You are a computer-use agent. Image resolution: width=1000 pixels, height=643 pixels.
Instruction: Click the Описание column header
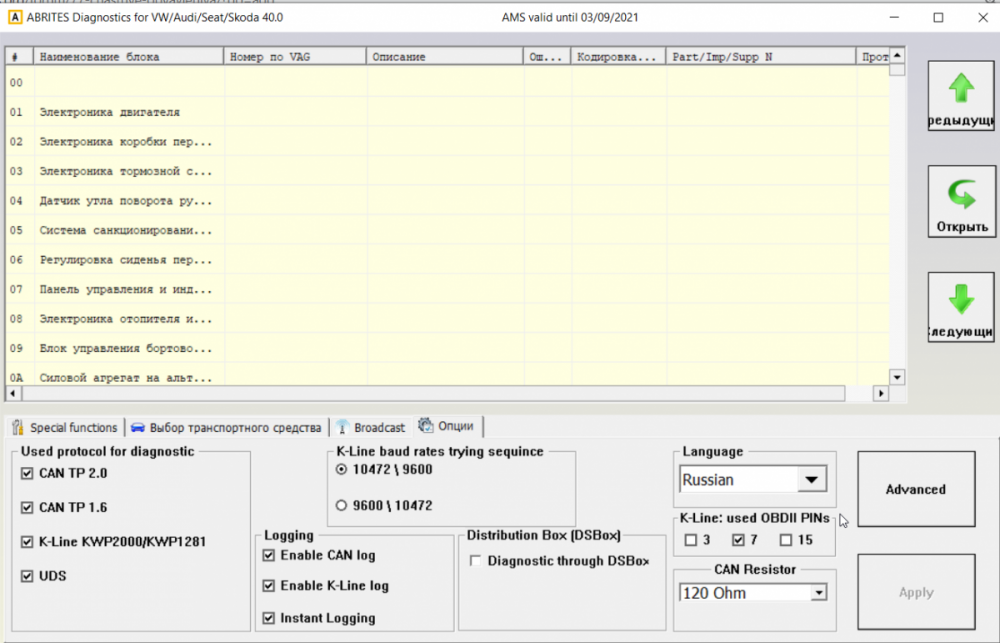tap(445, 57)
